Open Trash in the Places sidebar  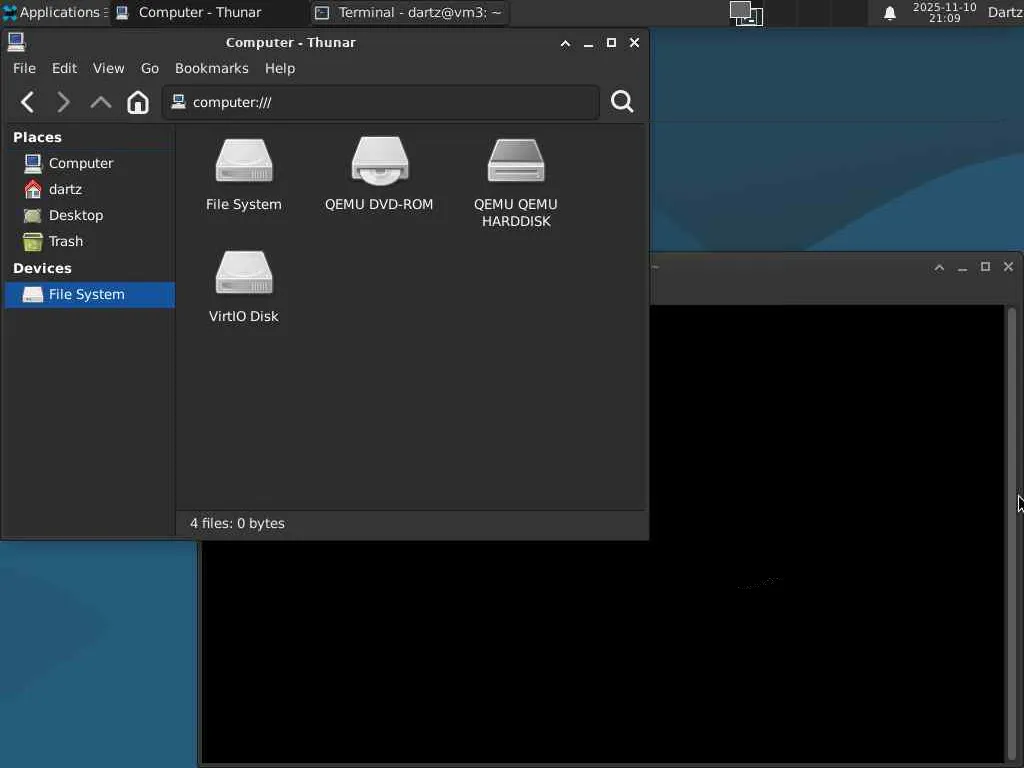(x=66, y=242)
